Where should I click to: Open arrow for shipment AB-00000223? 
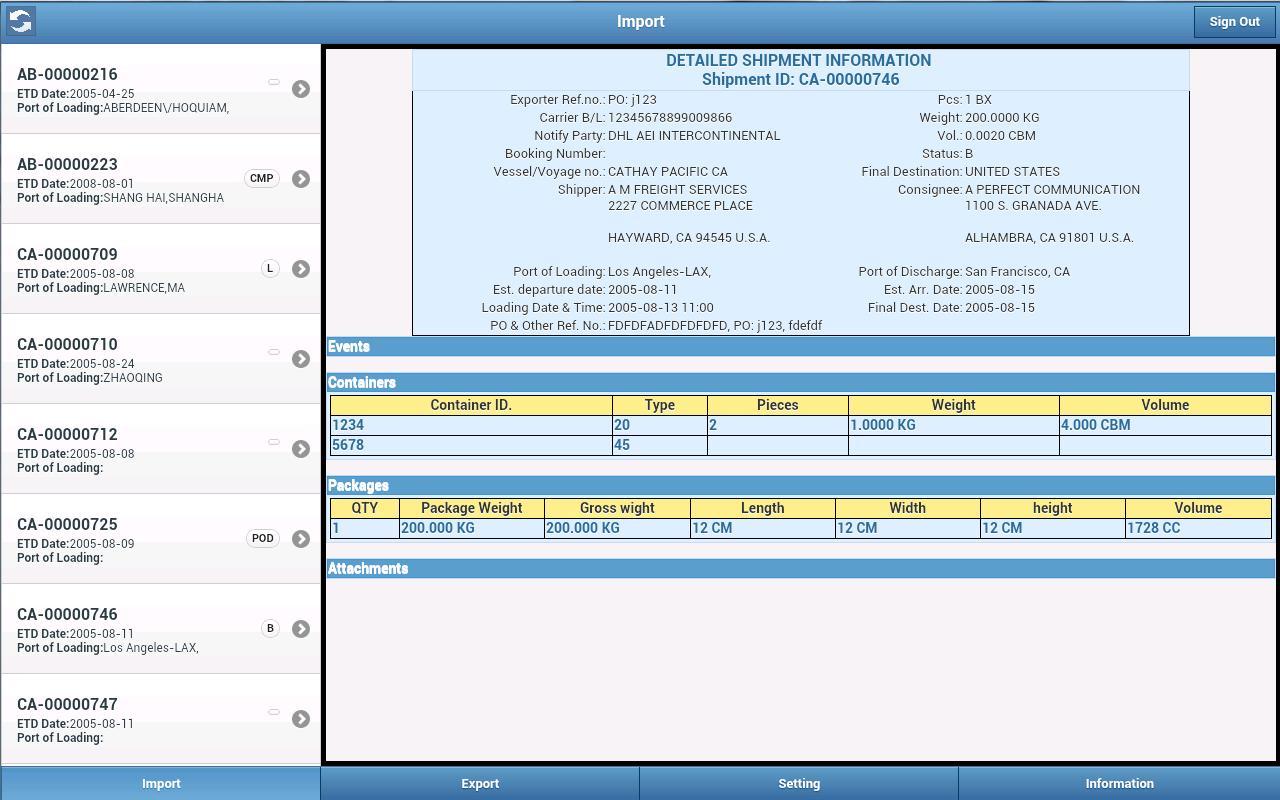(301, 179)
